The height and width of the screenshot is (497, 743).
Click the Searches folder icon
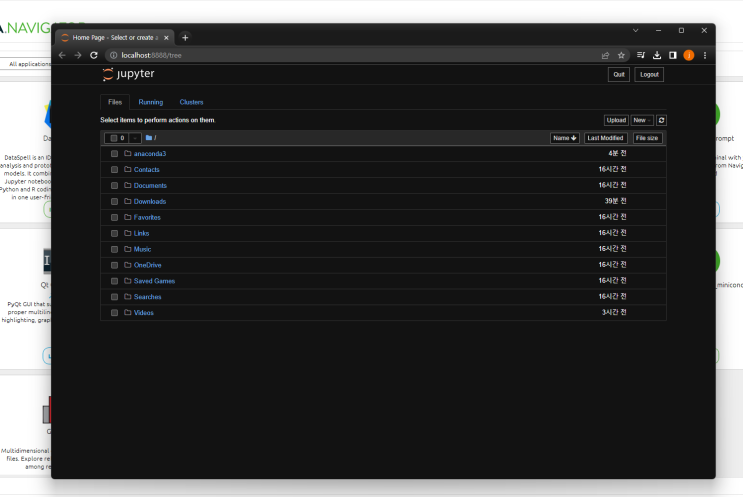click(x=127, y=297)
